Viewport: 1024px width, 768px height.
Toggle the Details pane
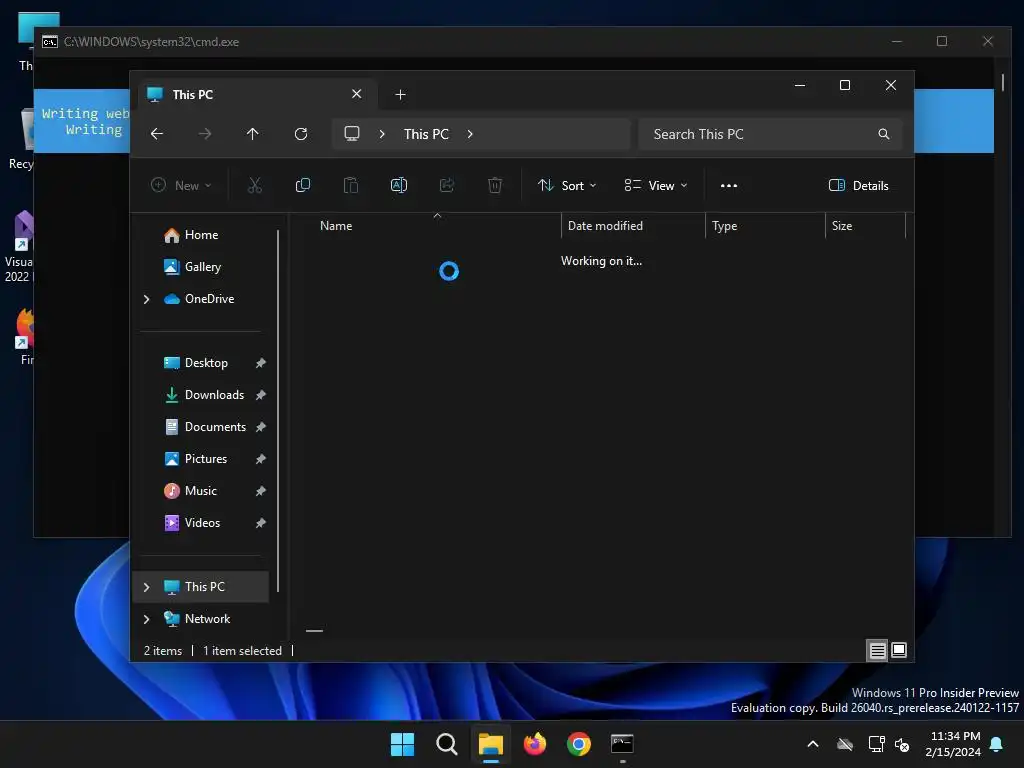pyautogui.click(x=858, y=185)
